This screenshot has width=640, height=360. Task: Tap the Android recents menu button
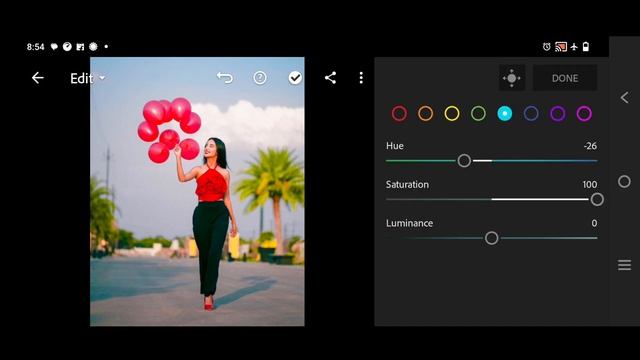click(x=624, y=265)
